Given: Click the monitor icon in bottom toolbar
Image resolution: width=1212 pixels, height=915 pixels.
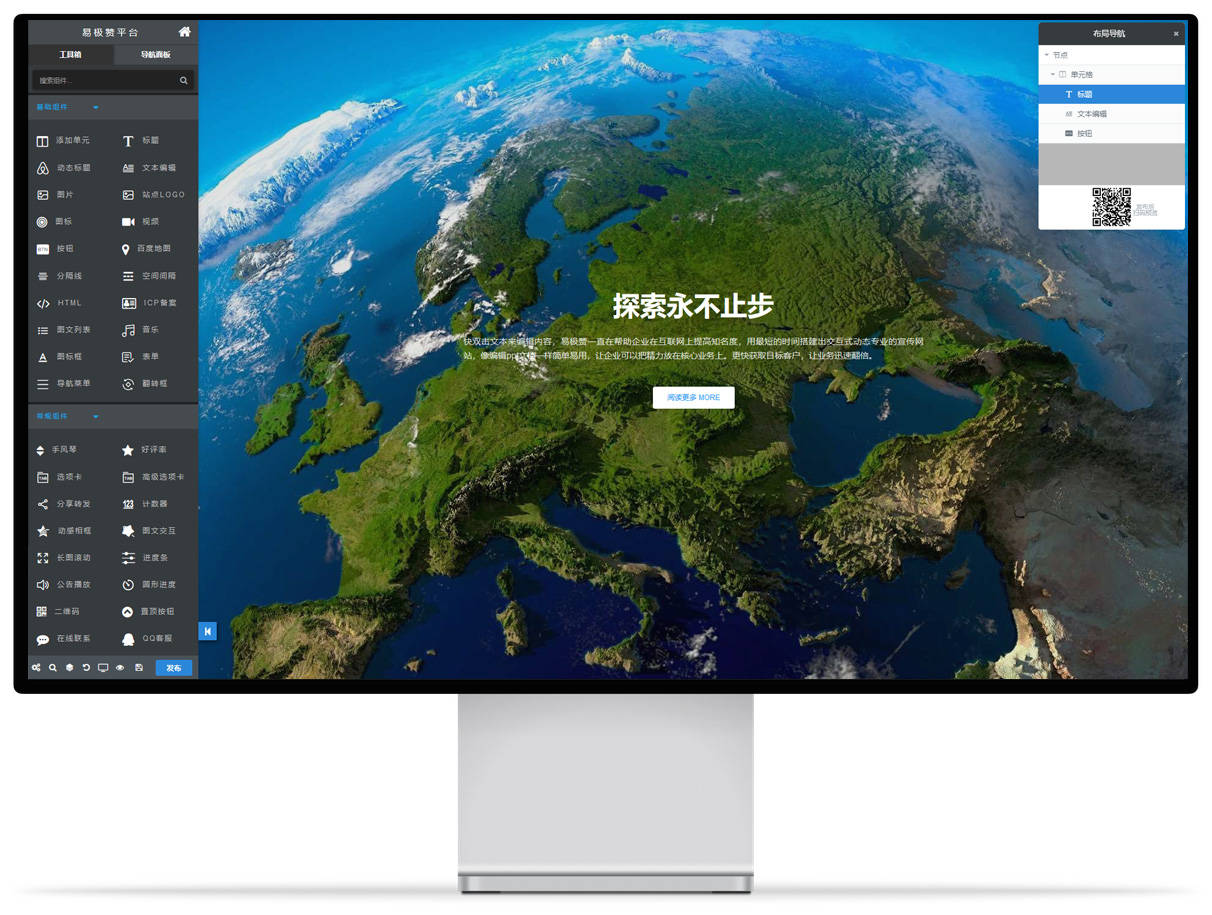Looking at the screenshot, I should [103, 668].
